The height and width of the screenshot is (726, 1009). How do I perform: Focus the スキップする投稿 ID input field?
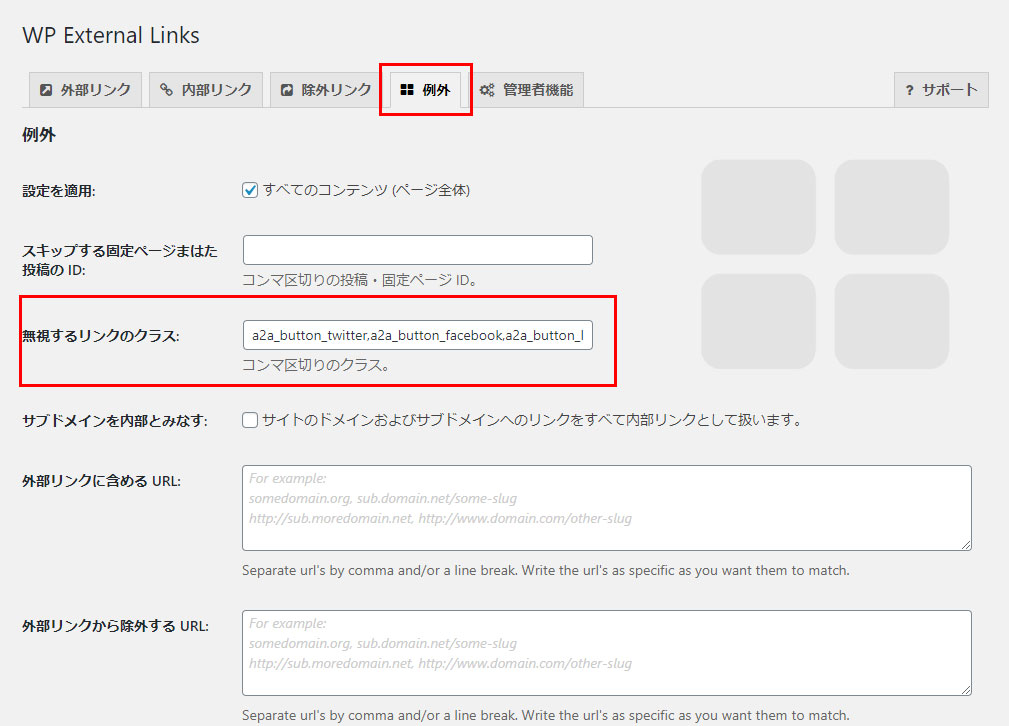pos(417,250)
